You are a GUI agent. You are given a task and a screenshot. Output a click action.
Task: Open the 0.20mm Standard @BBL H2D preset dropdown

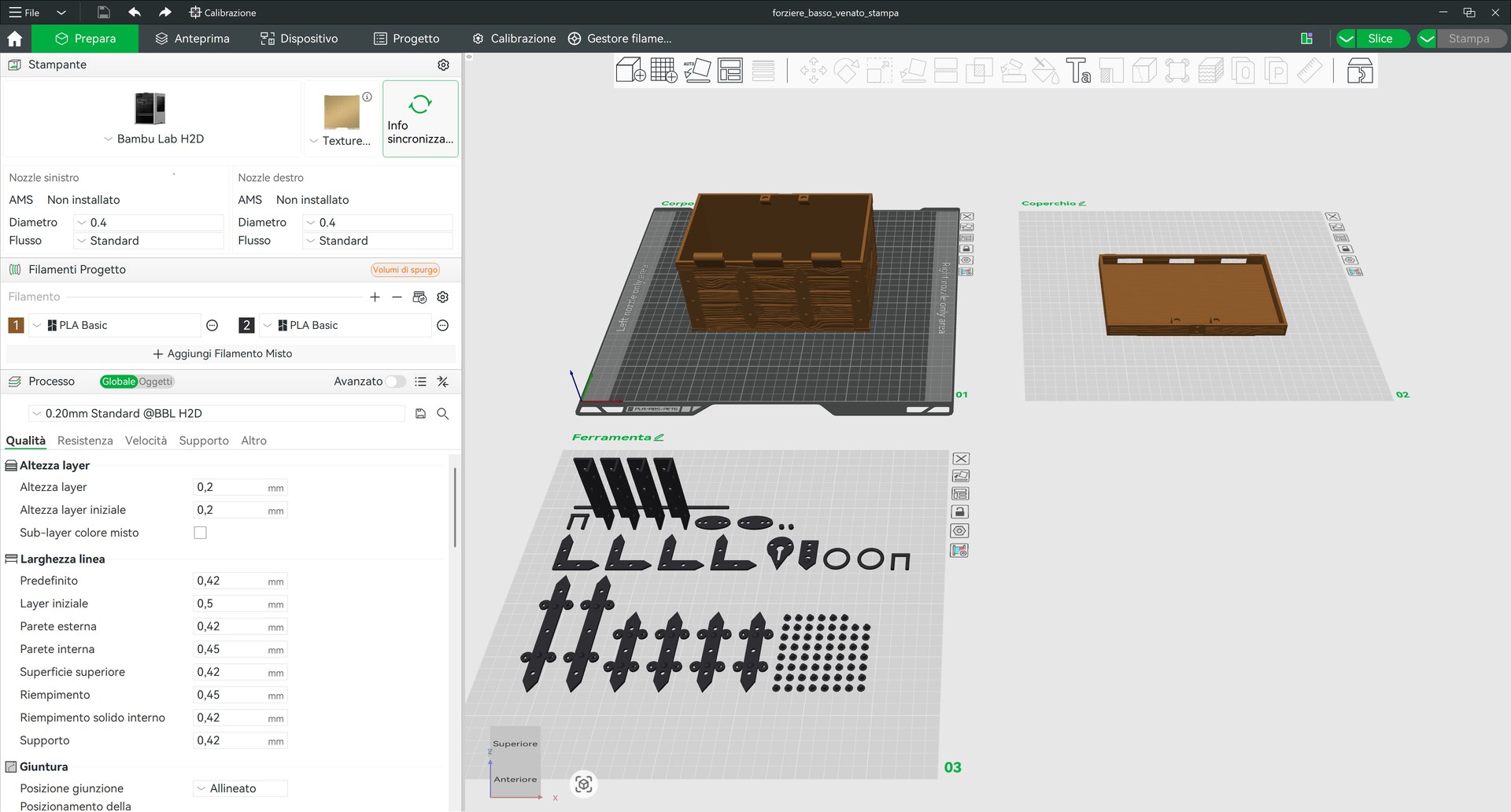tap(216, 414)
